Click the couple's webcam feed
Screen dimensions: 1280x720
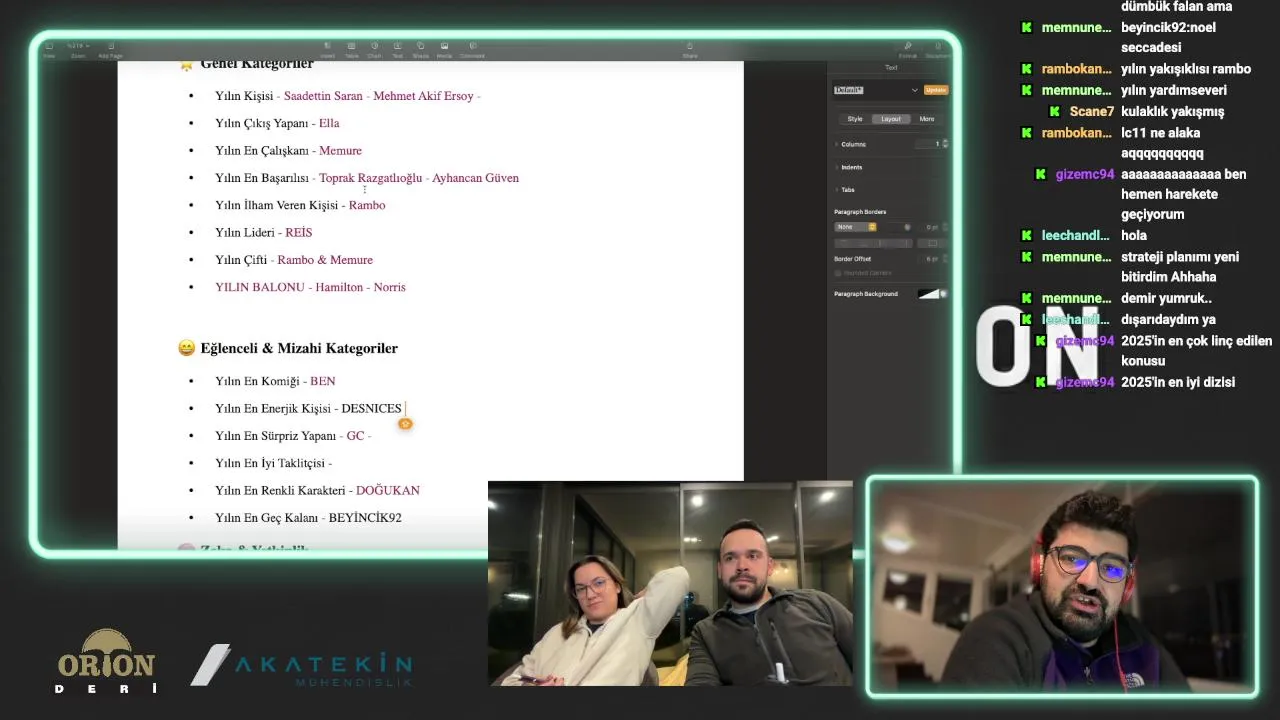point(670,583)
